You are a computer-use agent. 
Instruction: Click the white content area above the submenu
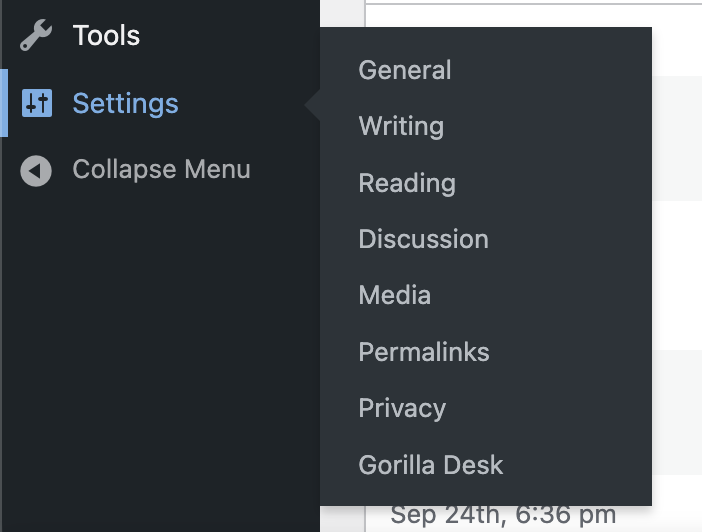pyautogui.click(x=530, y=12)
